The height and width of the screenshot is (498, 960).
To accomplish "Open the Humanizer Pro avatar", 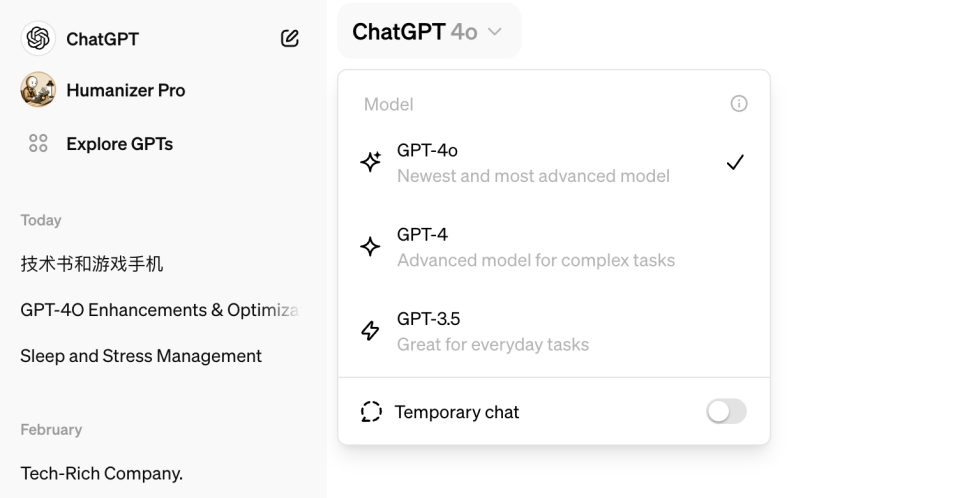I will pyautogui.click(x=38, y=90).
